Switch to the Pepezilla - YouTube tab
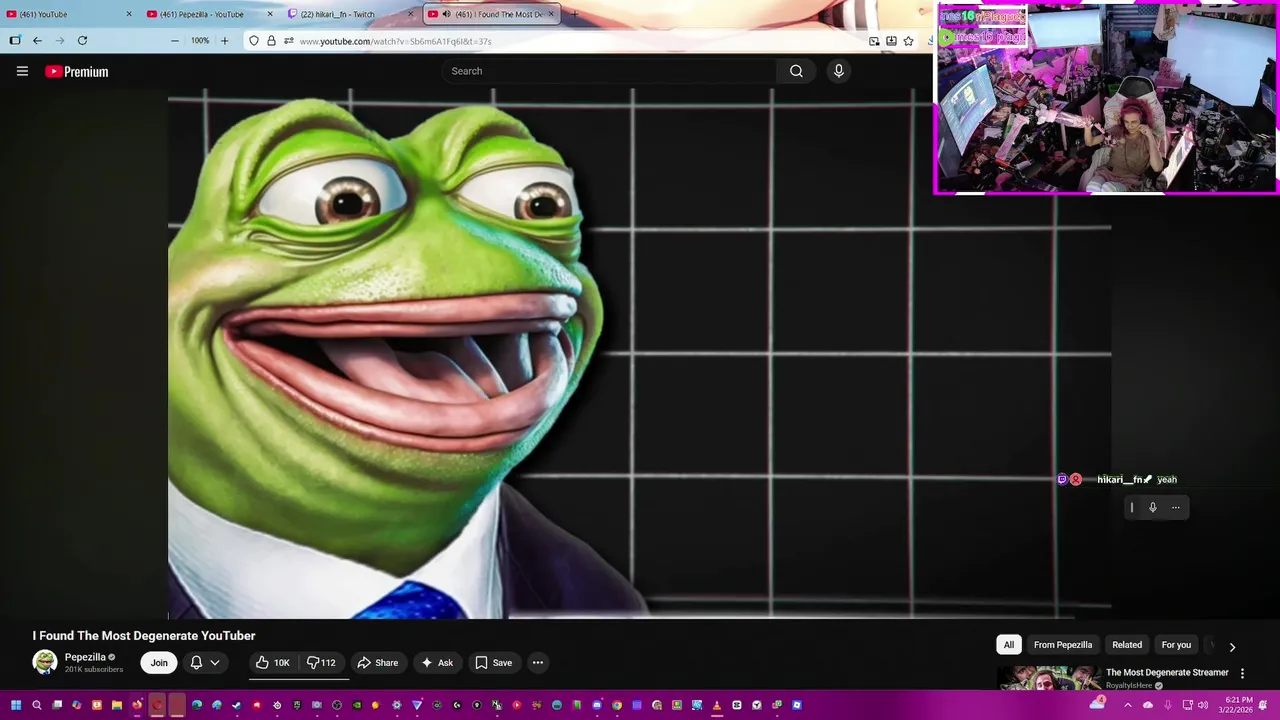 click(208, 14)
